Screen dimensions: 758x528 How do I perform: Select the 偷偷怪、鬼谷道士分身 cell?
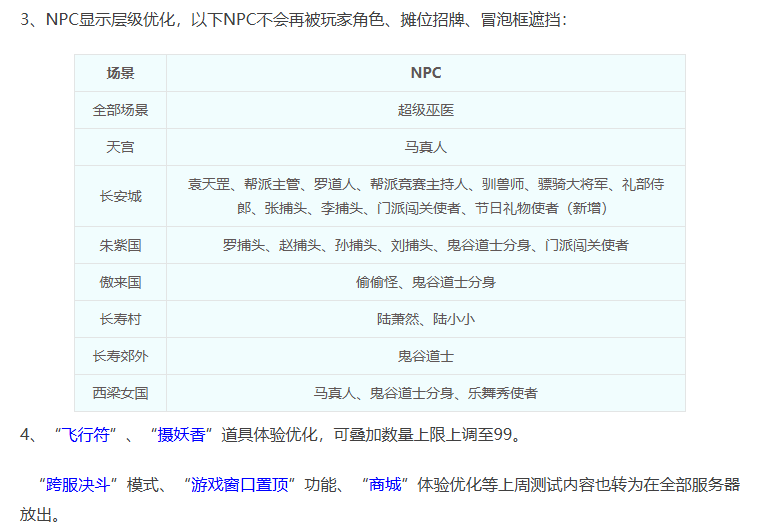click(426, 282)
